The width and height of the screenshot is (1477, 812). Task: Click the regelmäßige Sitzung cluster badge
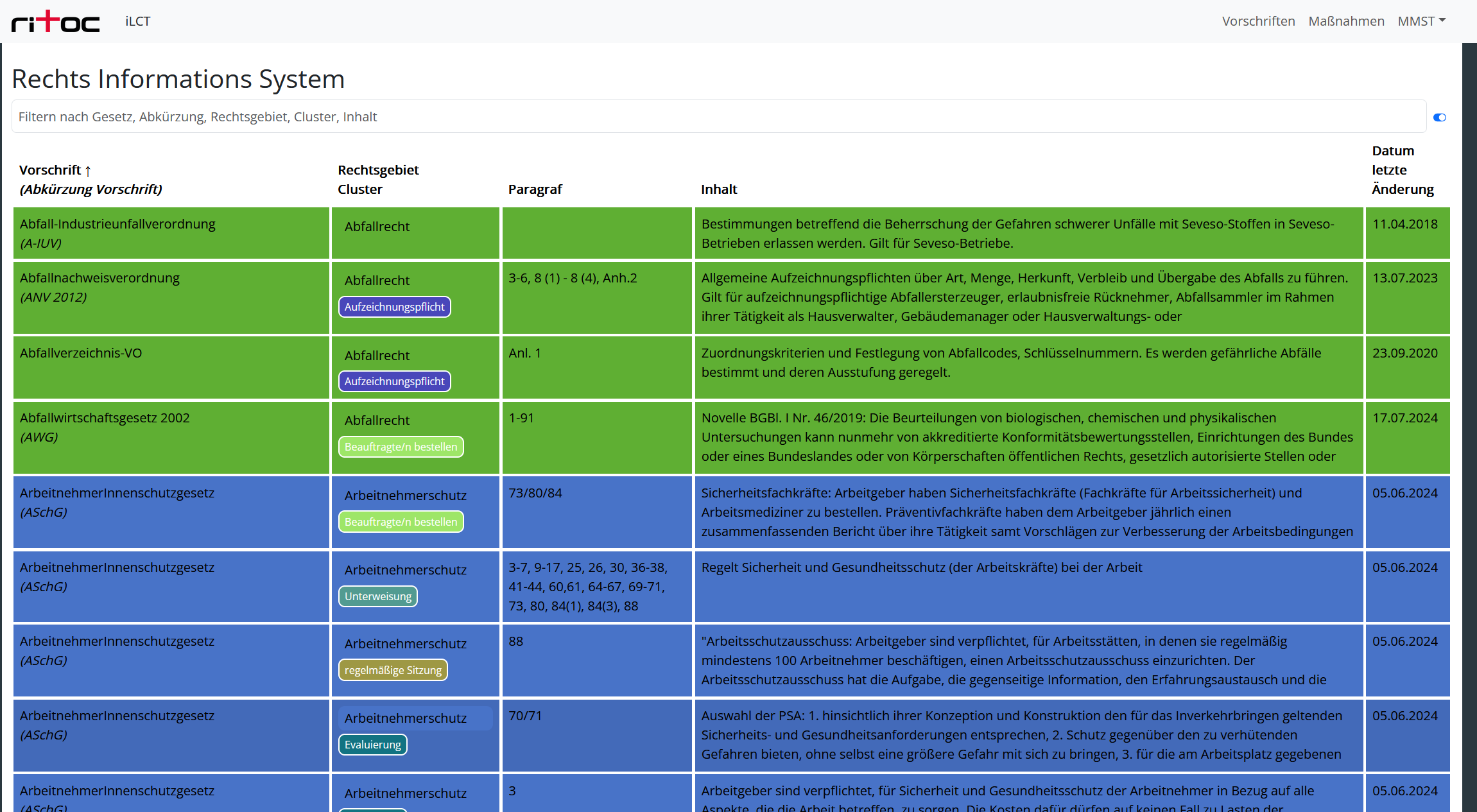(x=393, y=670)
